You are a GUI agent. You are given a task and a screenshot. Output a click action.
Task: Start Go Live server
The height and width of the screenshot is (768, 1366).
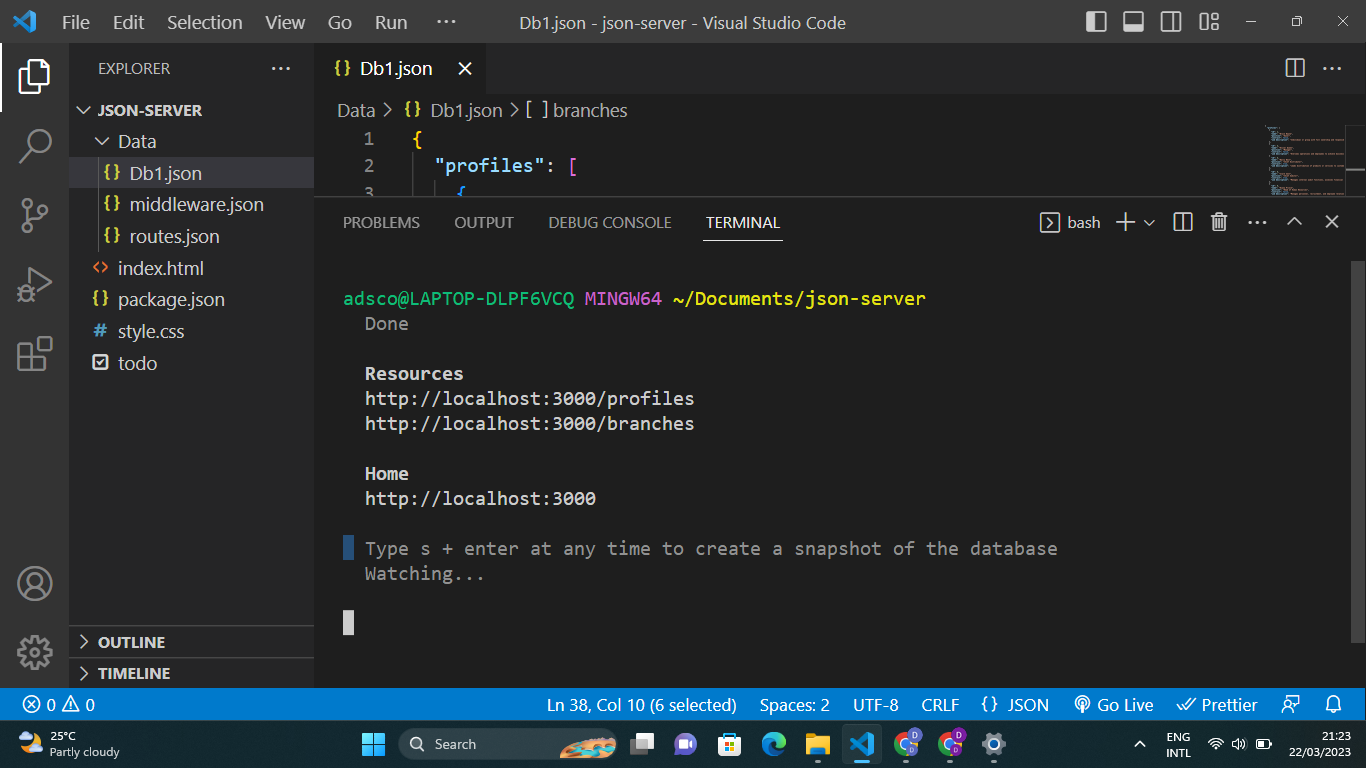click(x=1113, y=705)
